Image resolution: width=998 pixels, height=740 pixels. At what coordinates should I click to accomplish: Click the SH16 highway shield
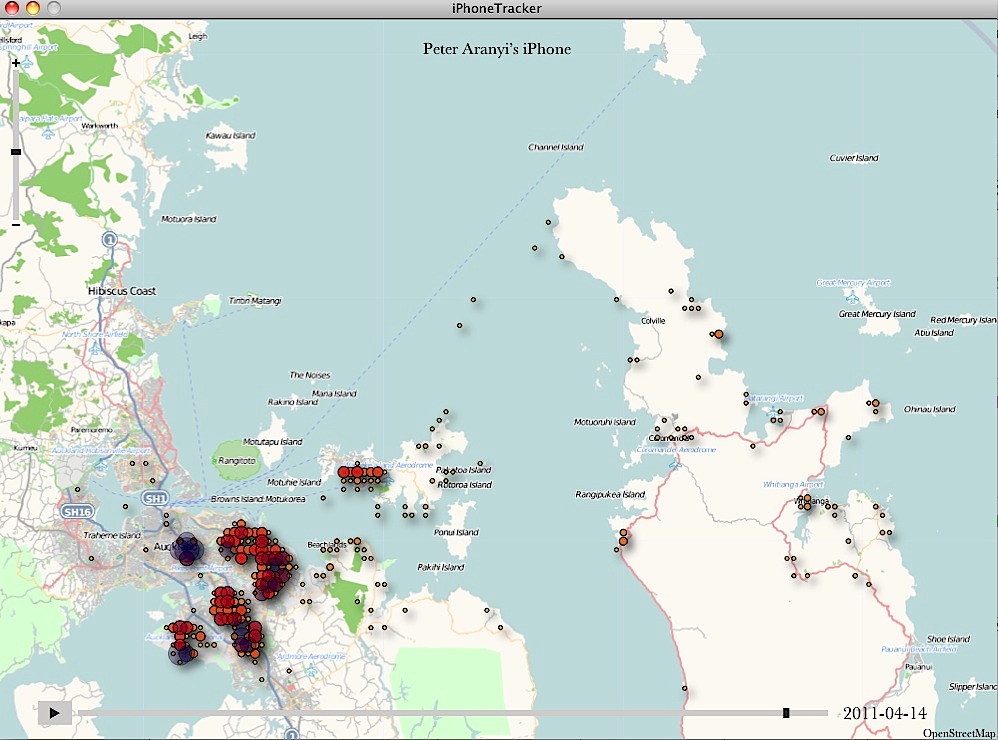point(77,512)
